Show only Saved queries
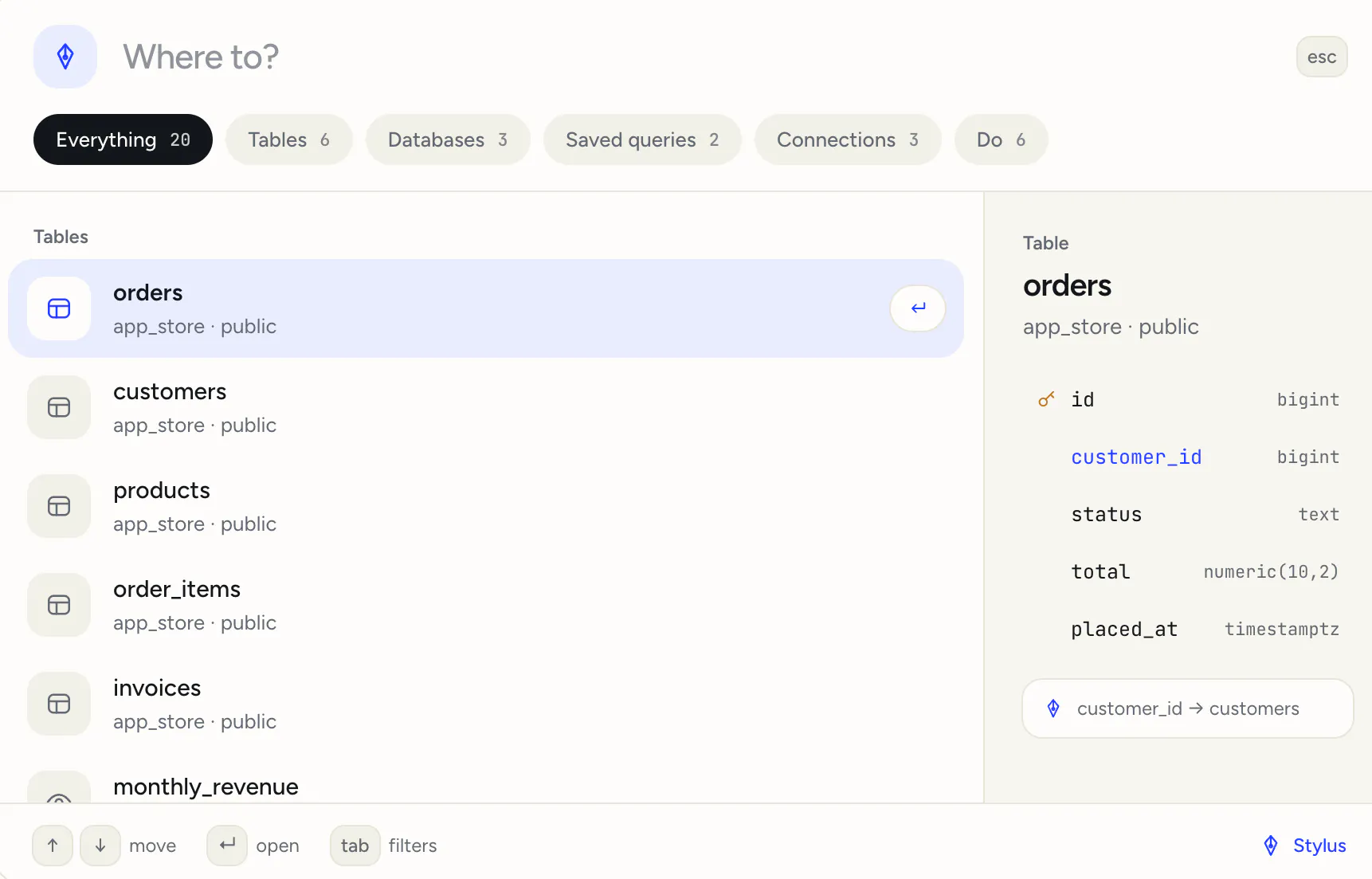The image size is (1372, 879). click(x=642, y=139)
